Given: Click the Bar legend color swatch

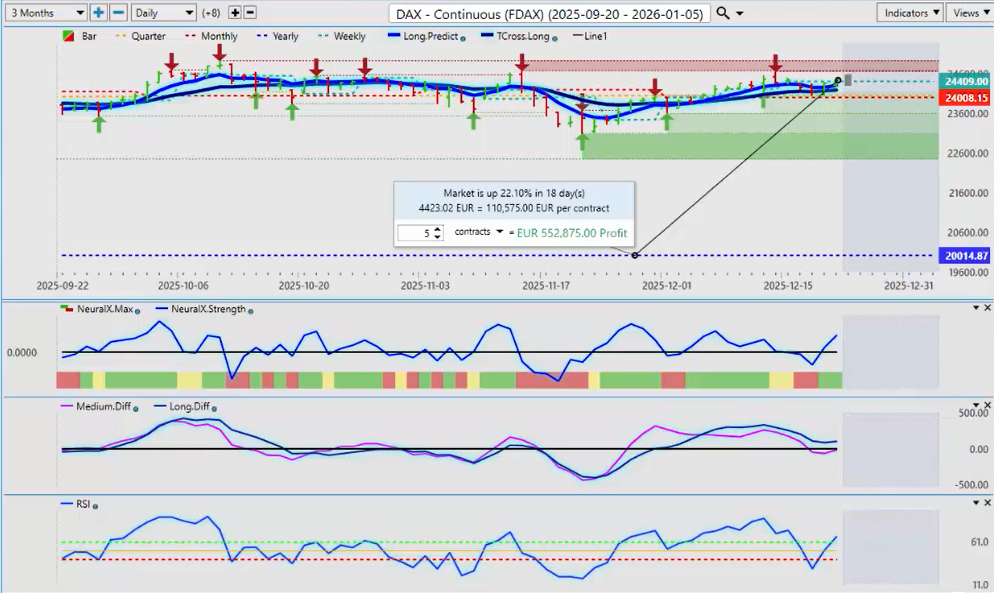Looking at the screenshot, I should 67,37.
